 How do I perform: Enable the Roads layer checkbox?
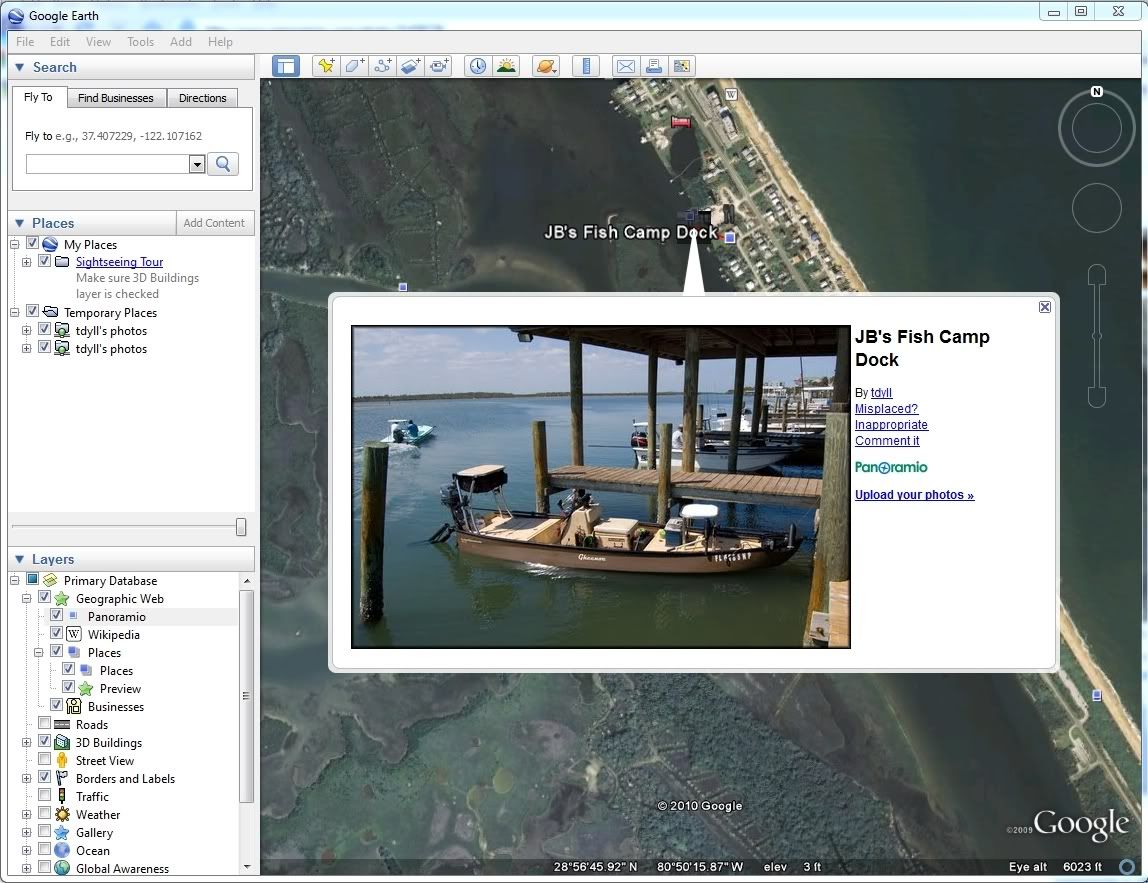point(45,723)
